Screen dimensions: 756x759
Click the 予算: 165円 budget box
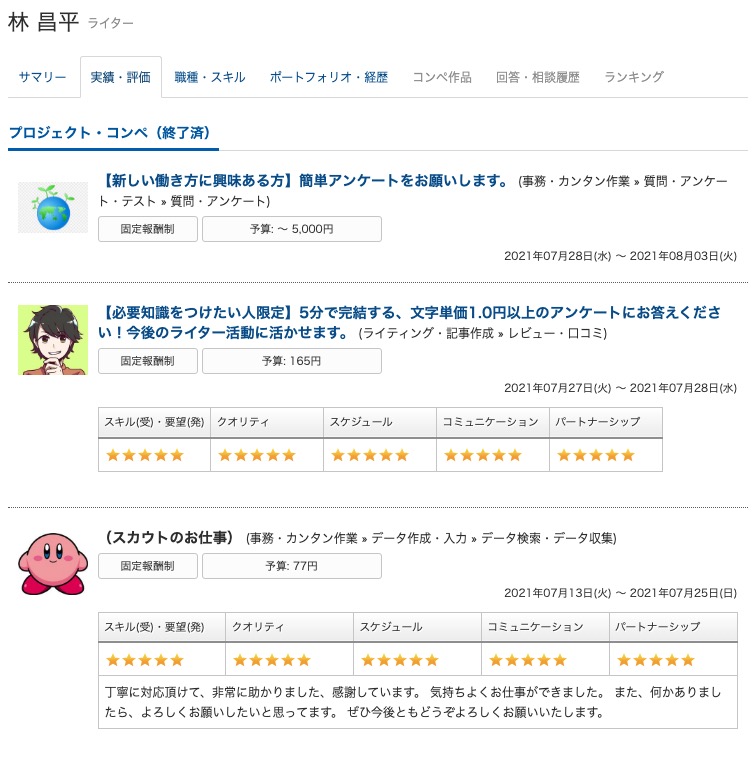coord(292,361)
